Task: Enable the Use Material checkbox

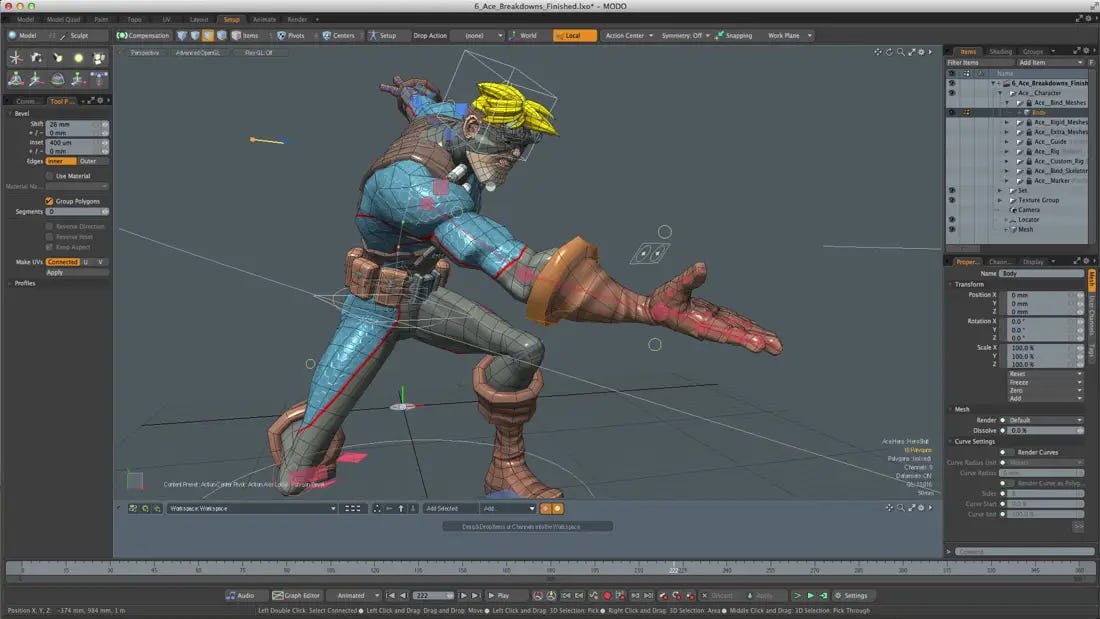Action: click(x=49, y=176)
